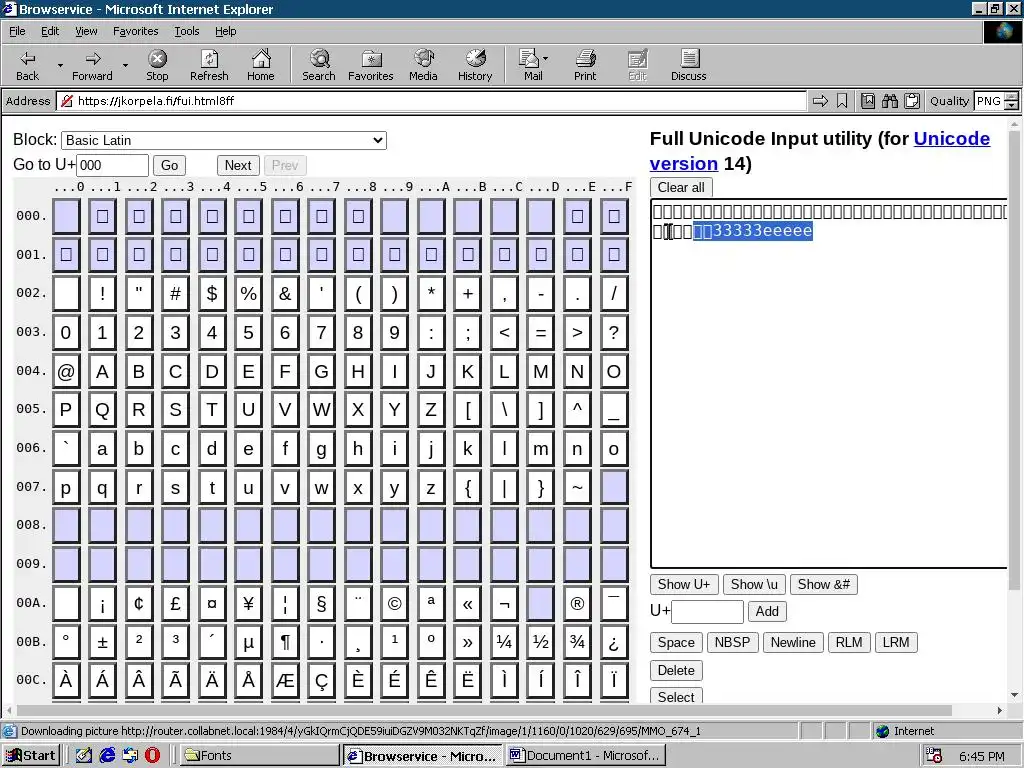The height and width of the screenshot is (768, 1024).
Task: Click the Show \u button
Action: click(x=754, y=584)
